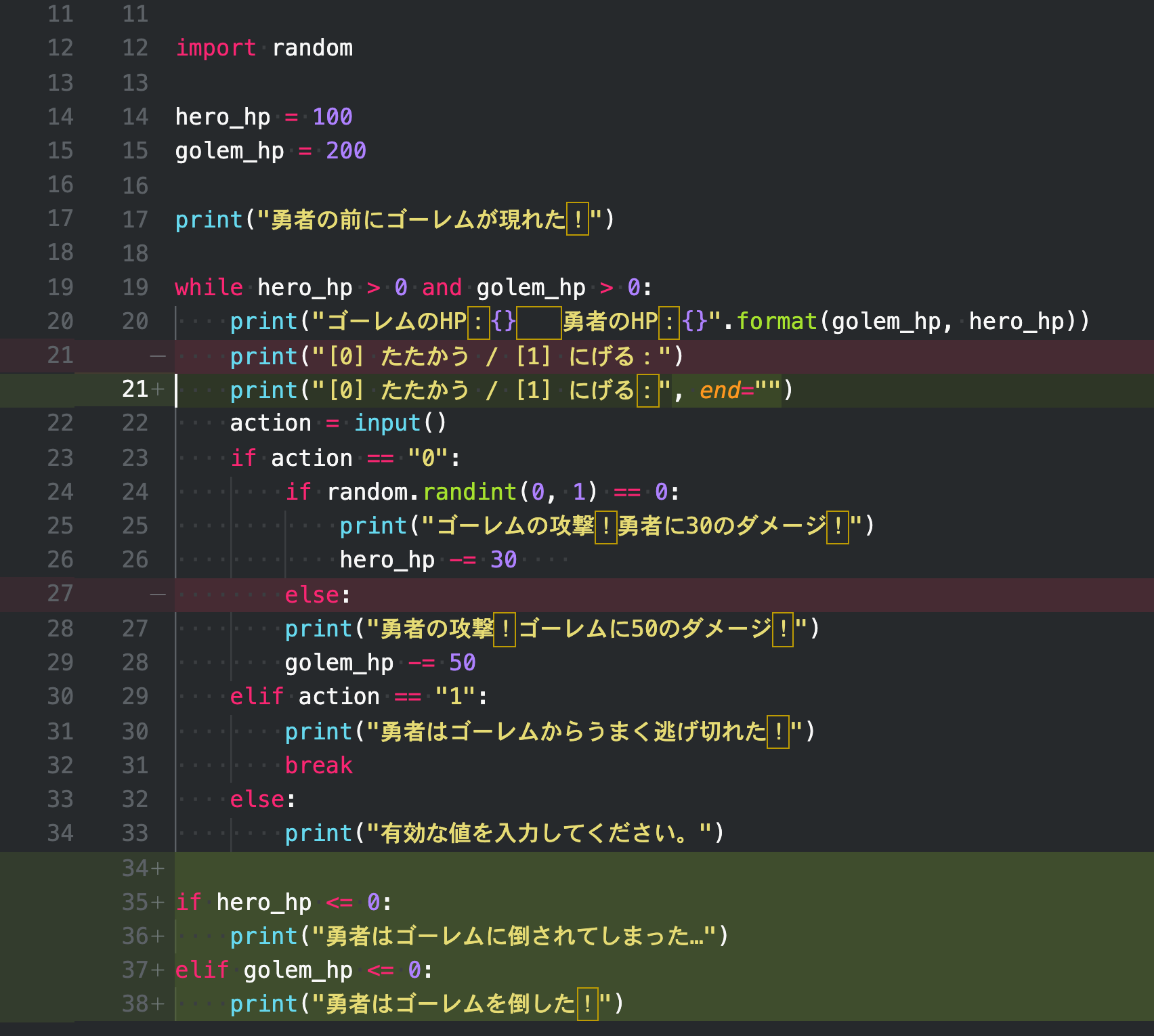Screen dimensions: 1154x1036
Task: Click the value "30" subtracted from hero_hp
Action: [x=503, y=559]
